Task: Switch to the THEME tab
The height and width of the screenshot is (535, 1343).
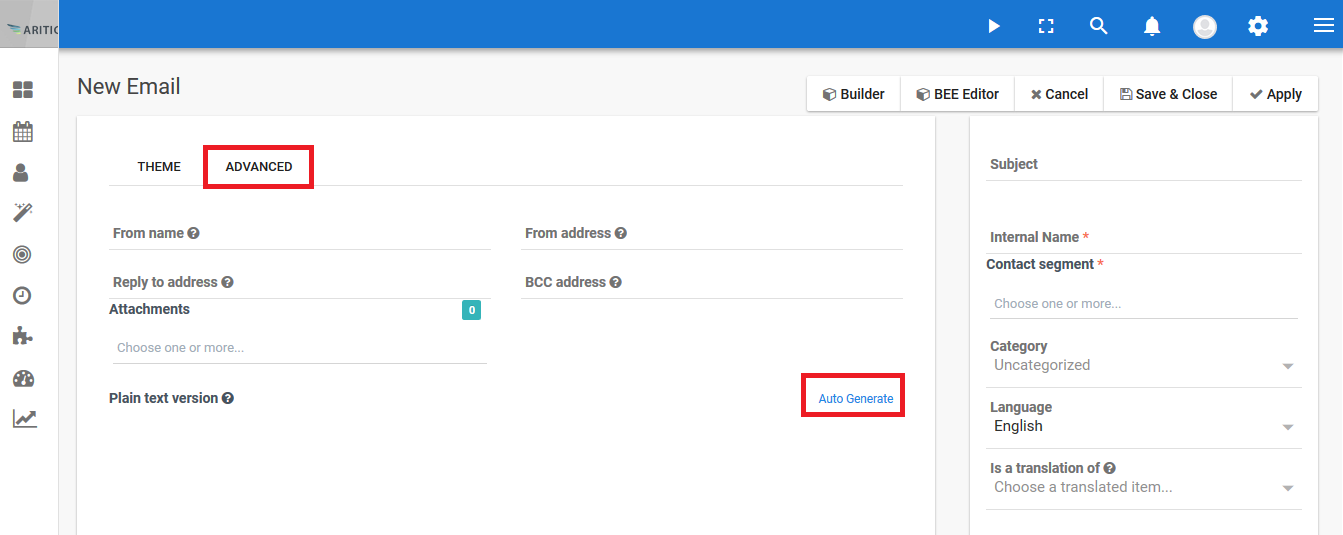Action: point(159,167)
